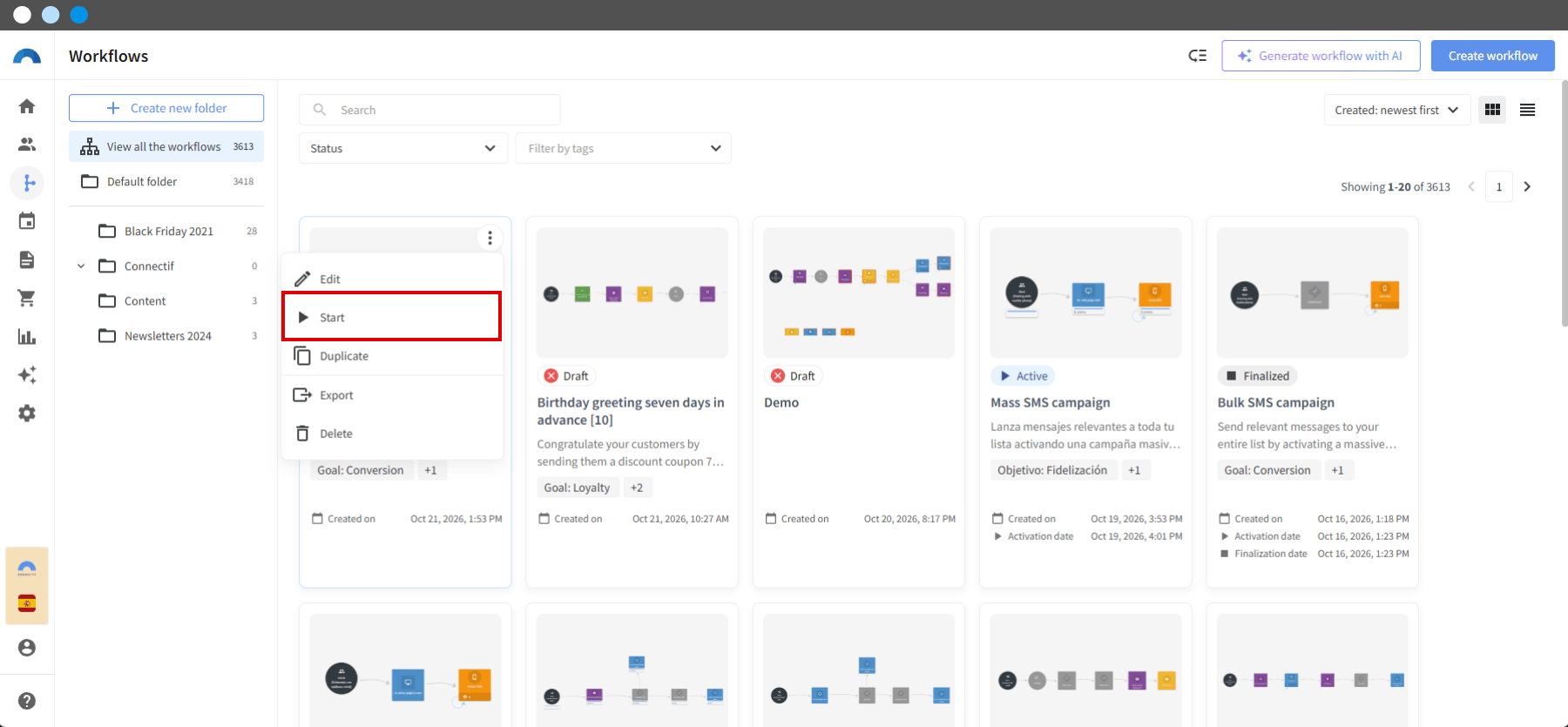
Task: Click page number 1 in pagination
Action: 1499,186
